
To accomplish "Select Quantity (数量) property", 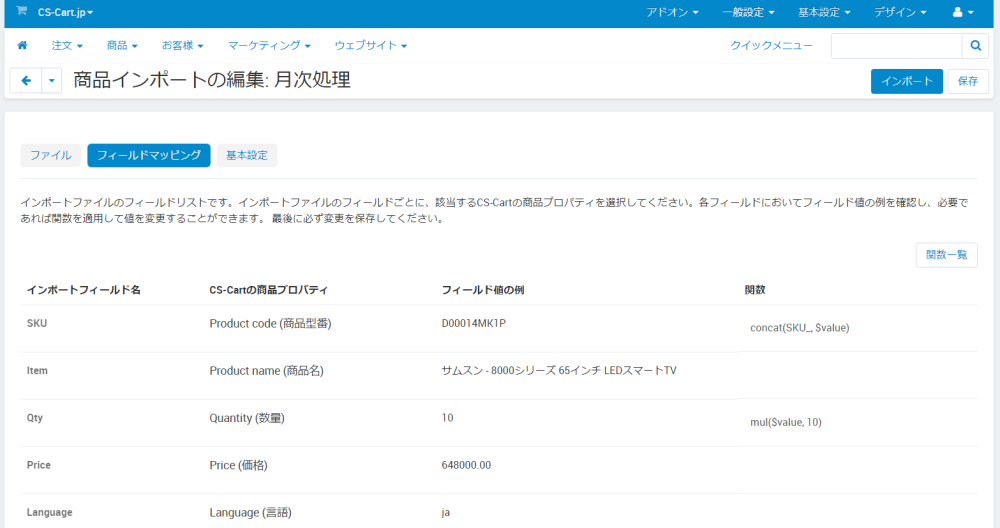I will [247, 418].
